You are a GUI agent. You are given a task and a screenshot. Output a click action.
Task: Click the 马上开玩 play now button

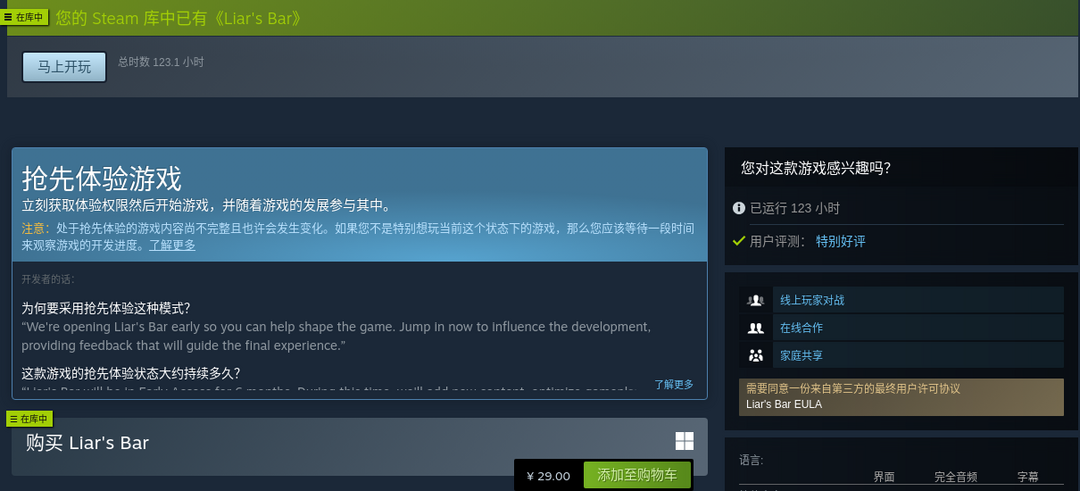click(64, 67)
